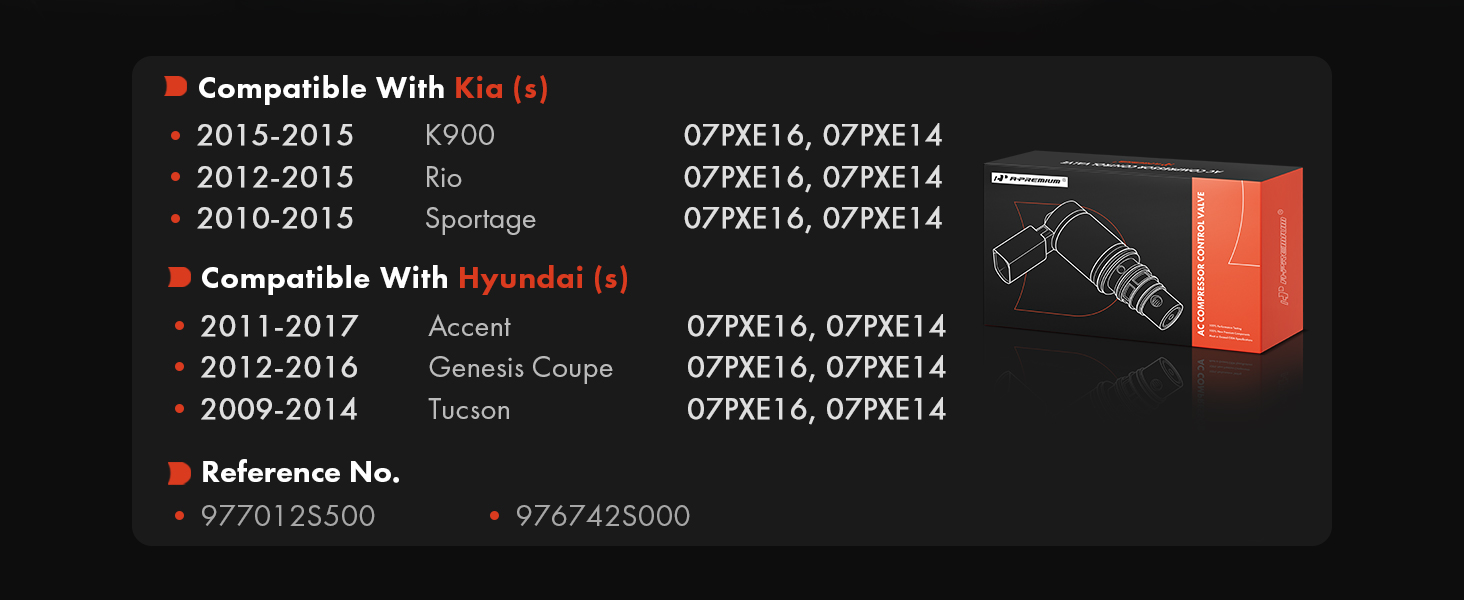Click reference number 976742S000
This screenshot has width=1464, height=600.
point(603,516)
